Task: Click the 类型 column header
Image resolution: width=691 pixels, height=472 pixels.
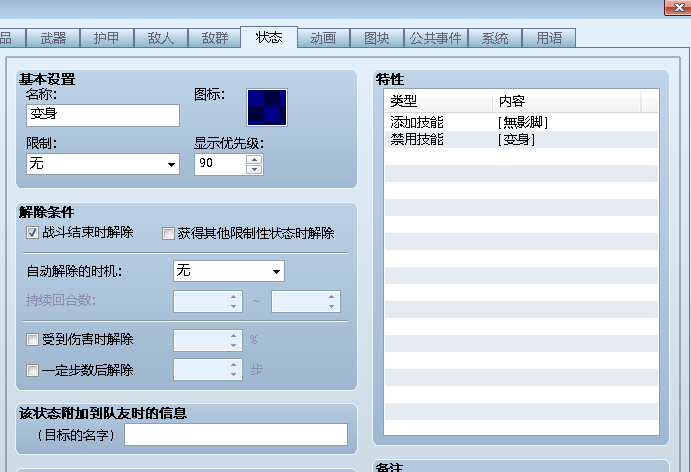Action: pyautogui.click(x=438, y=101)
